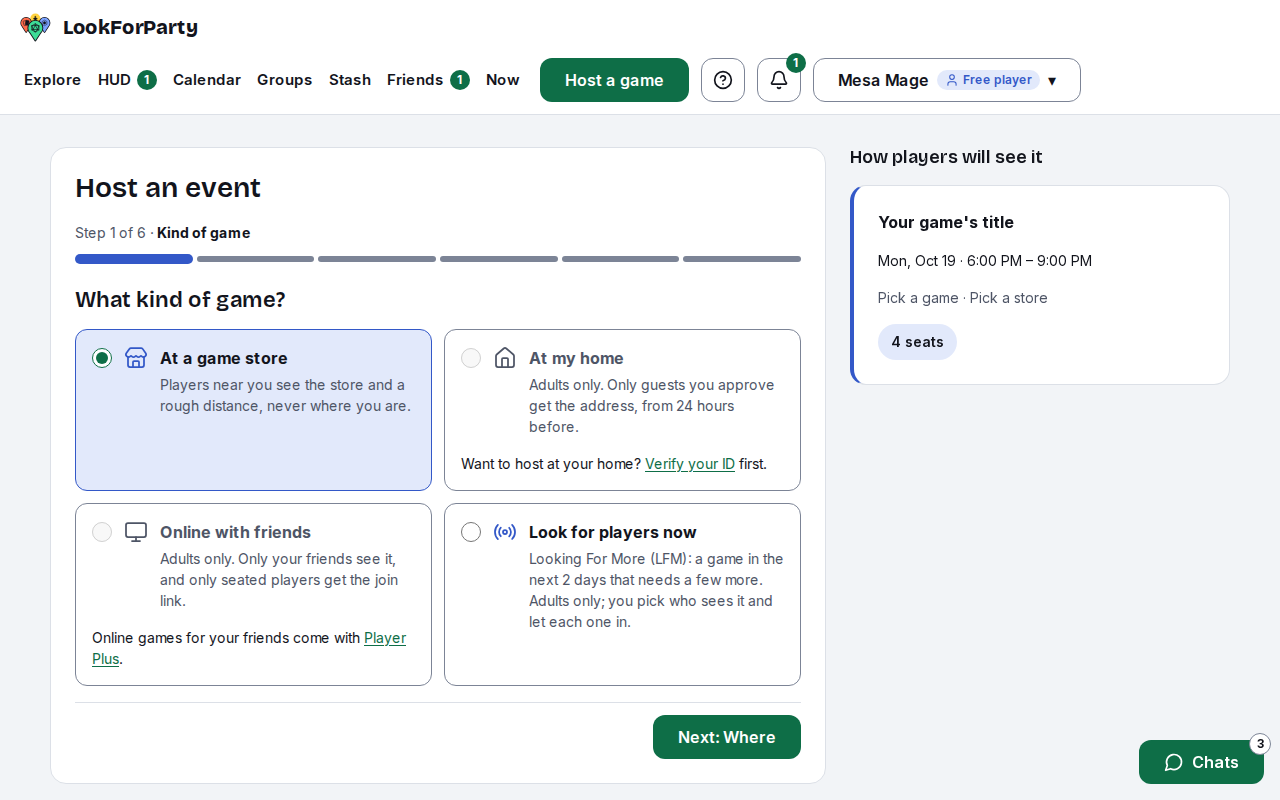
Task: Open the Now nav item
Action: (x=503, y=80)
